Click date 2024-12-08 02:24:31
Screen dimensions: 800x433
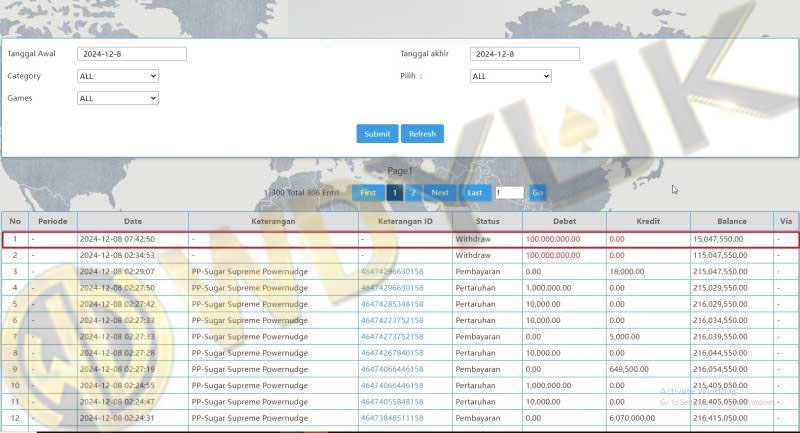(117, 418)
